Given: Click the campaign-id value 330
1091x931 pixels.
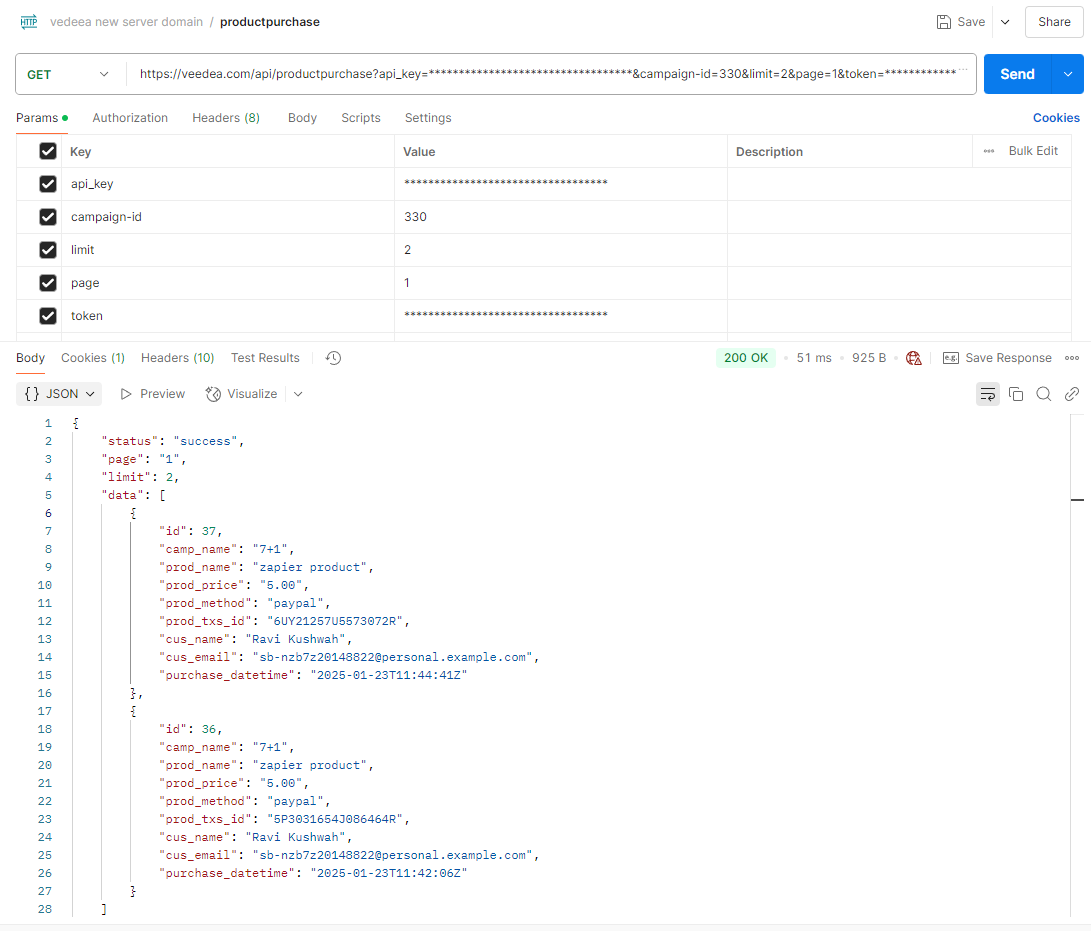Looking at the screenshot, I should click(415, 217).
